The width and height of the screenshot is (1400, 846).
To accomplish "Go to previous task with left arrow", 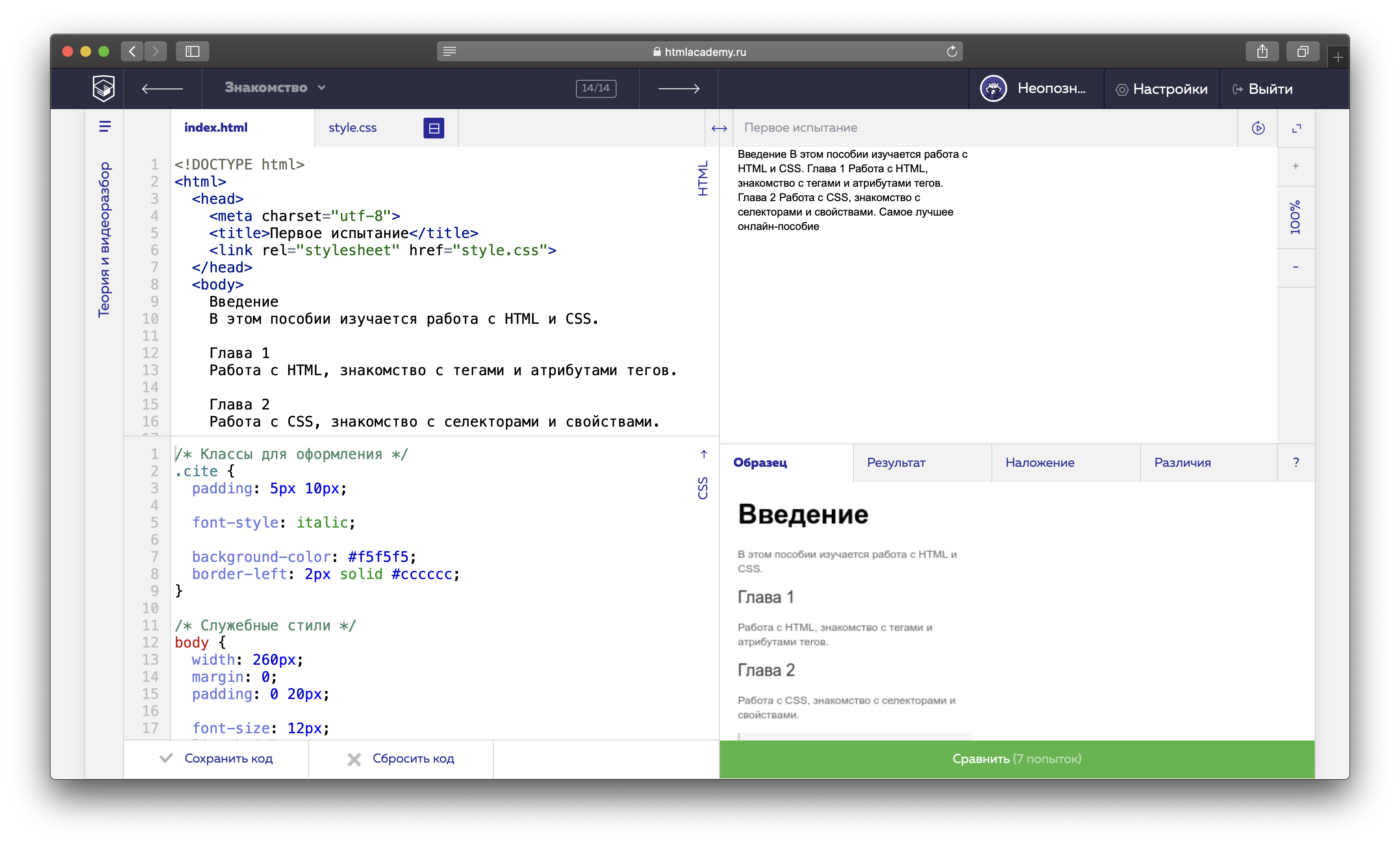I will click(162, 88).
